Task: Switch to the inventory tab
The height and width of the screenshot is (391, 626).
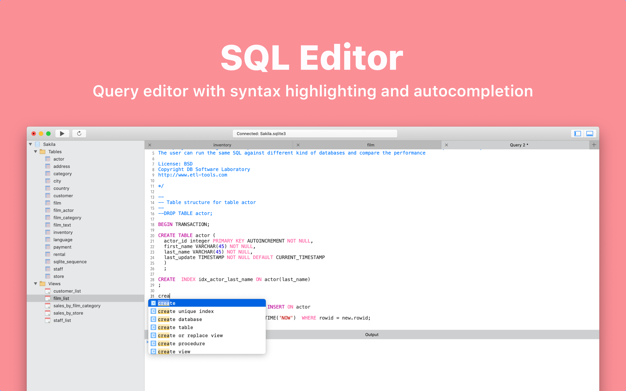Action: coord(222,145)
